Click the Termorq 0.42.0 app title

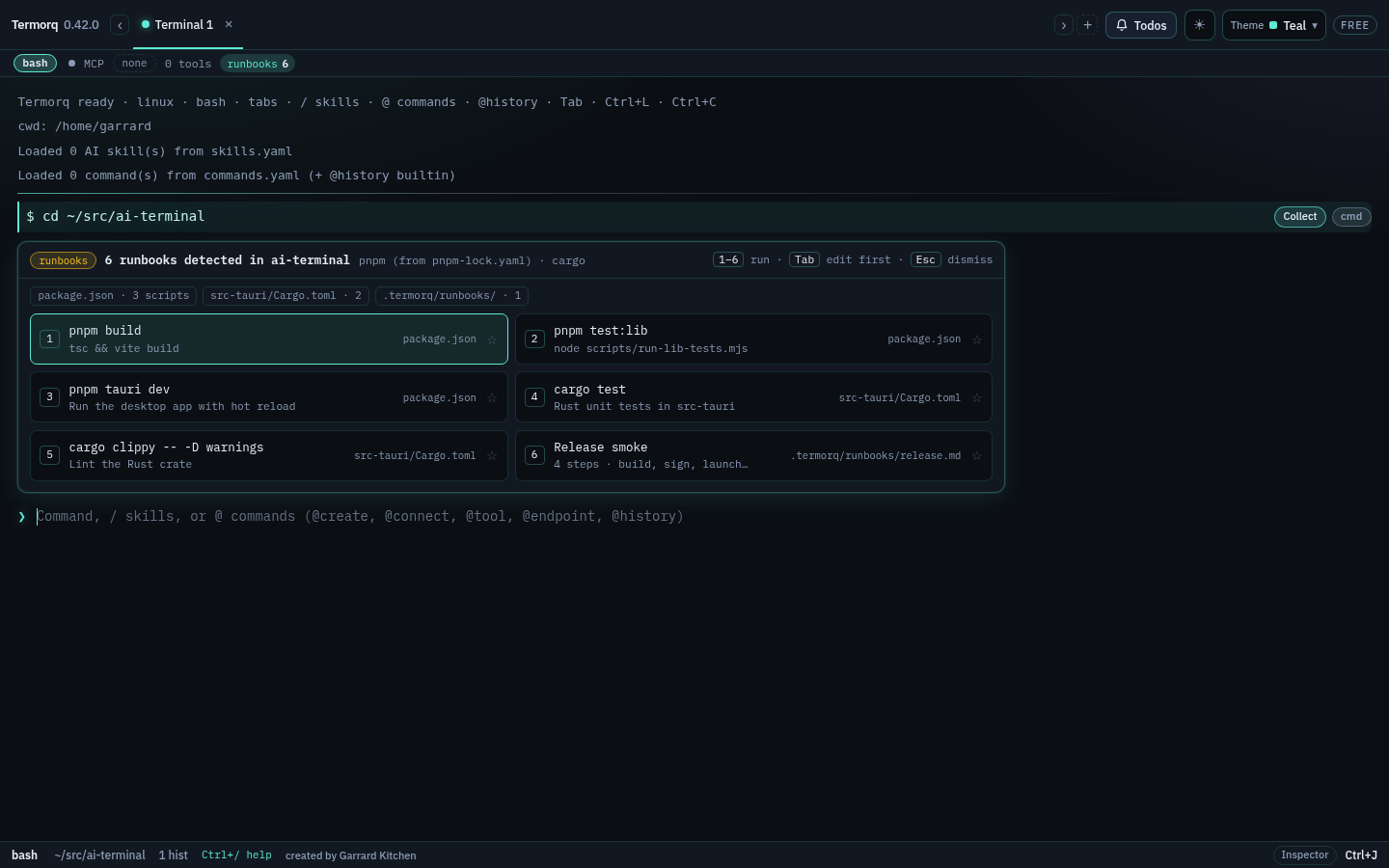pos(55,25)
